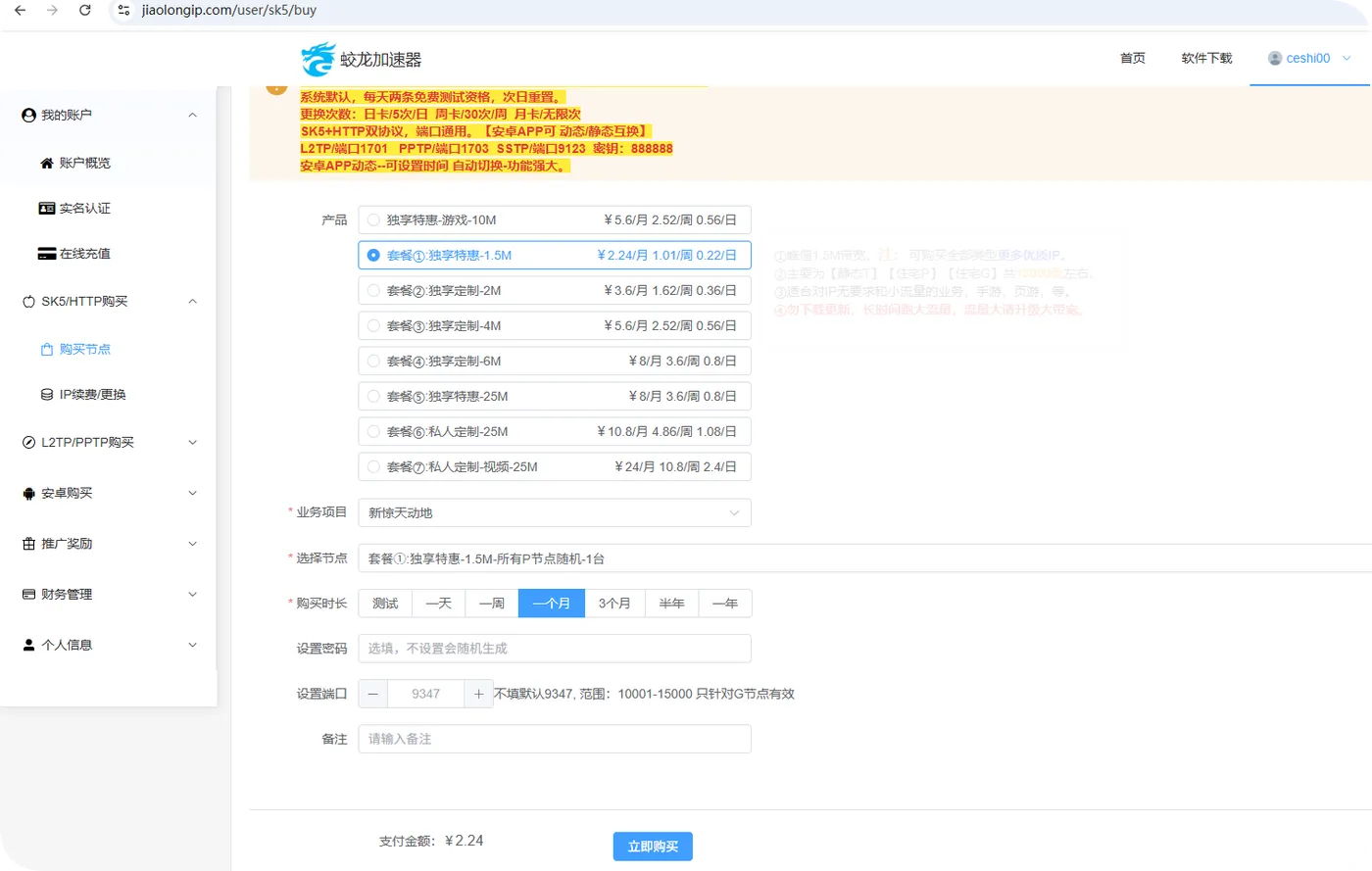
Task: Choose 测试 purchase duration
Action: click(385, 604)
